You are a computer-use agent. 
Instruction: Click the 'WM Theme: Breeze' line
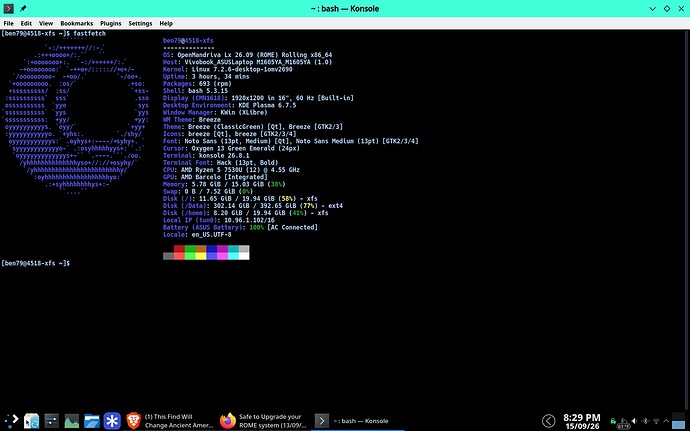click(192, 119)
